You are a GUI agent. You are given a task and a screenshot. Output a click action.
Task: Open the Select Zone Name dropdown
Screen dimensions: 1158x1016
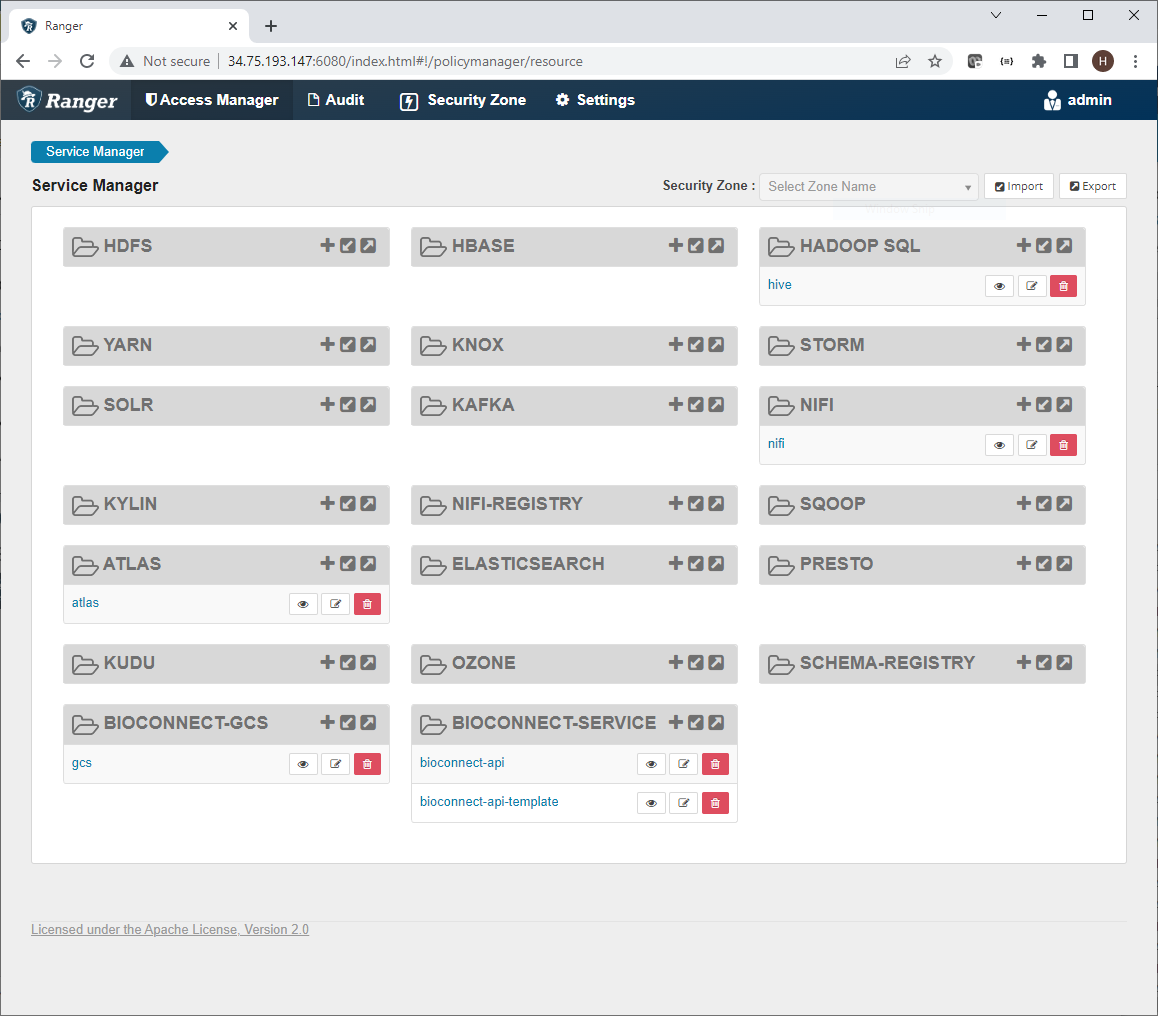868,186
